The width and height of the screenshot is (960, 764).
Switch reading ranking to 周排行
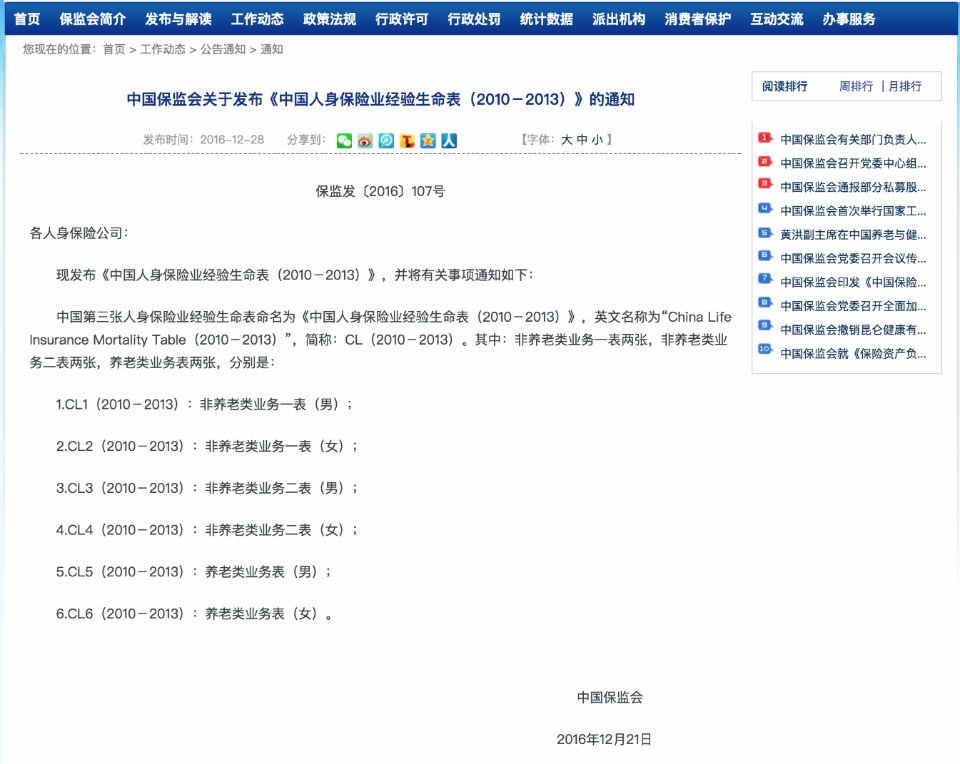click(x=856, y=86)
